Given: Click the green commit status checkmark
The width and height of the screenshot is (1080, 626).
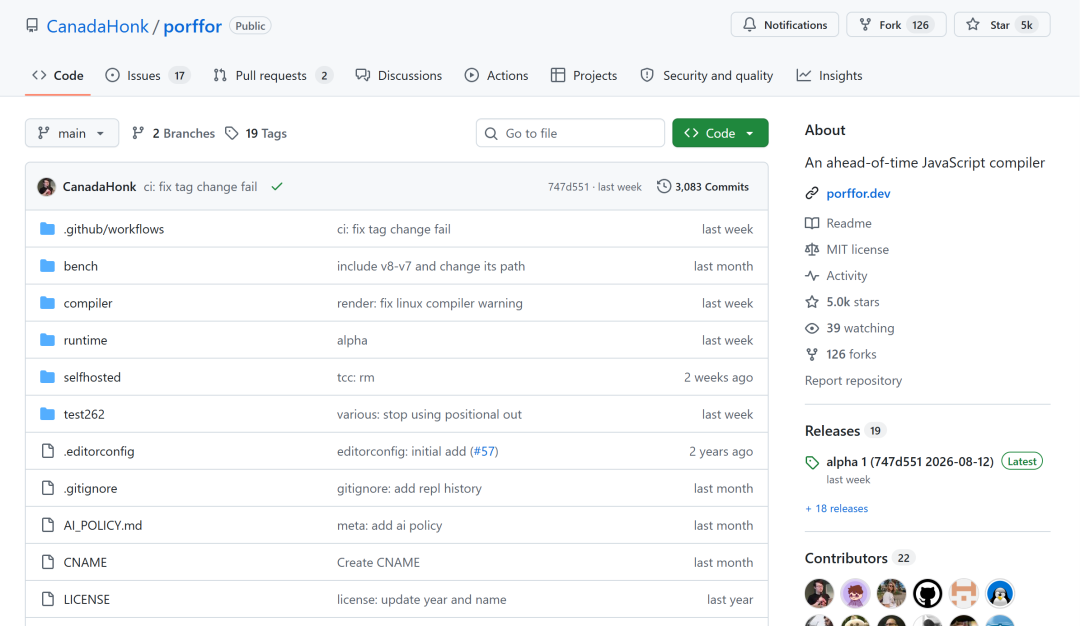Looking at the screenshot, I should coord(277,187).
